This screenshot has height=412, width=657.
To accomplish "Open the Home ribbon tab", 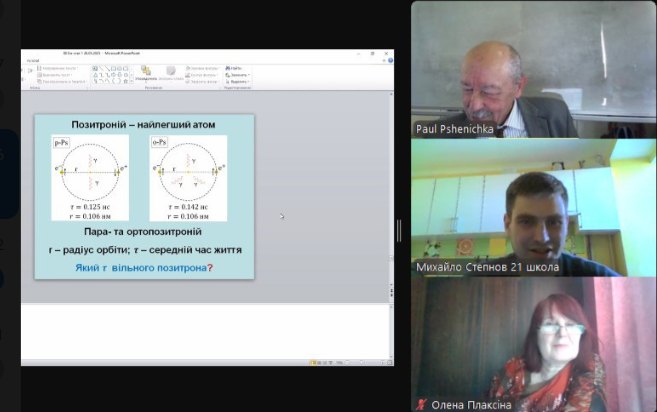I will pos(32,59).
